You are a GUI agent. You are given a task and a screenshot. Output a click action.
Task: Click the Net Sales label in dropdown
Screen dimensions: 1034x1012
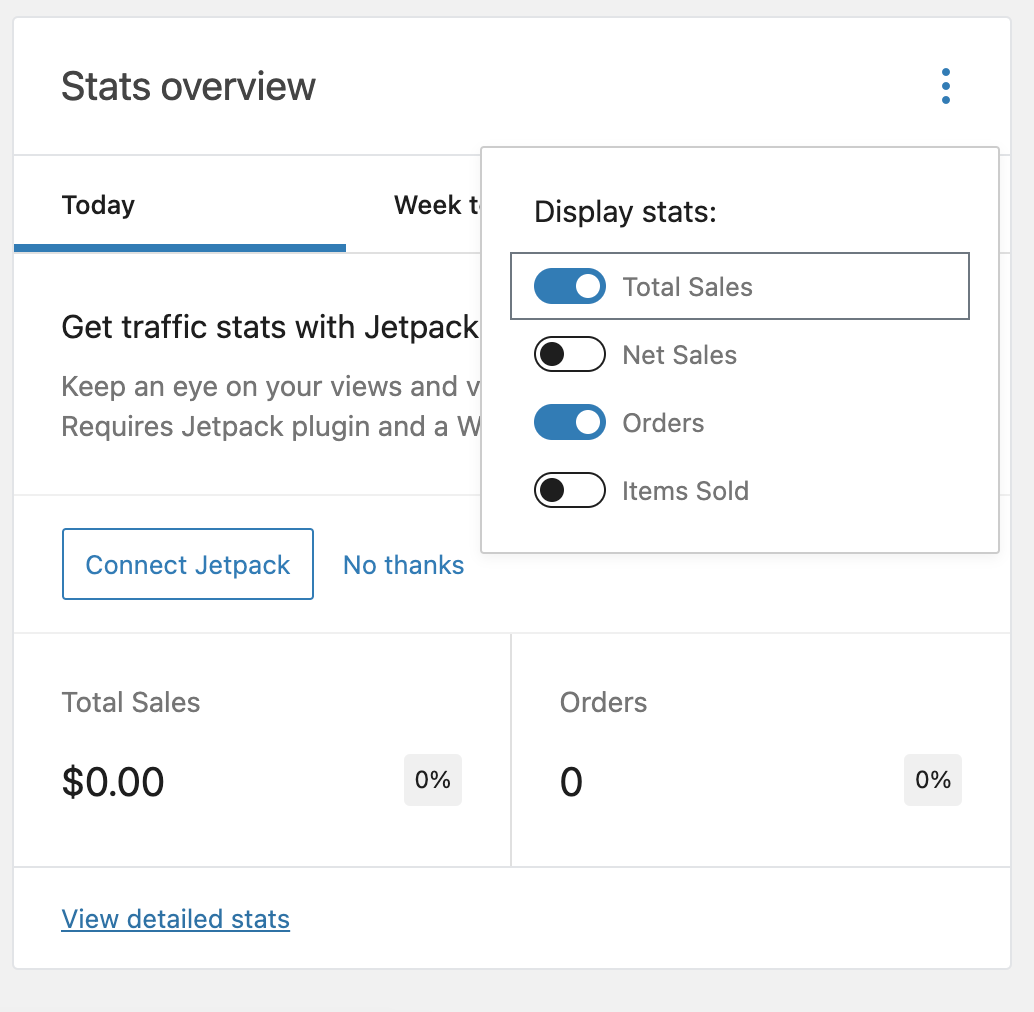pos(679,355)
